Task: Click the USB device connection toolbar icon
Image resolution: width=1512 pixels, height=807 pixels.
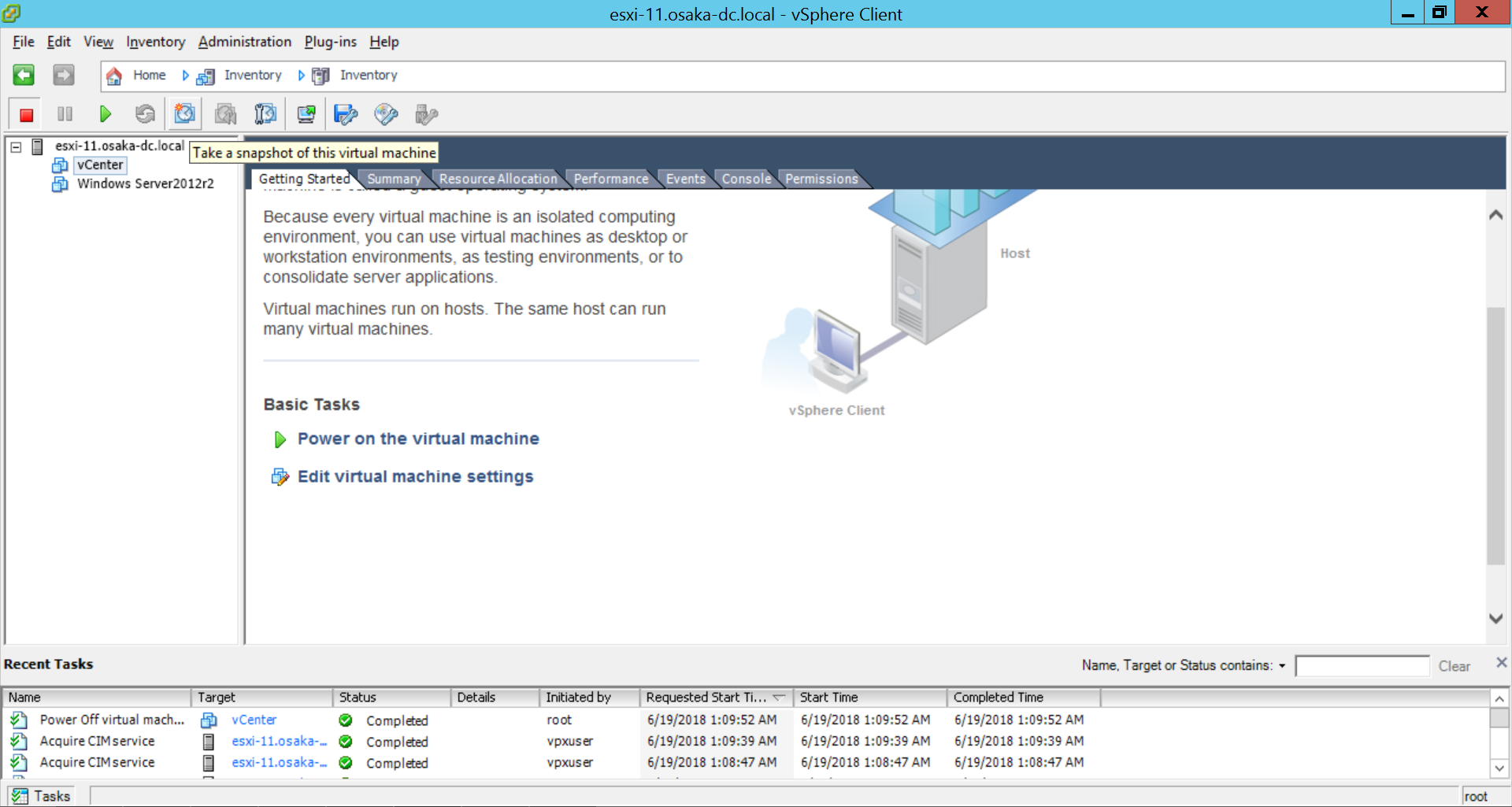Action: tap(426, 115)
